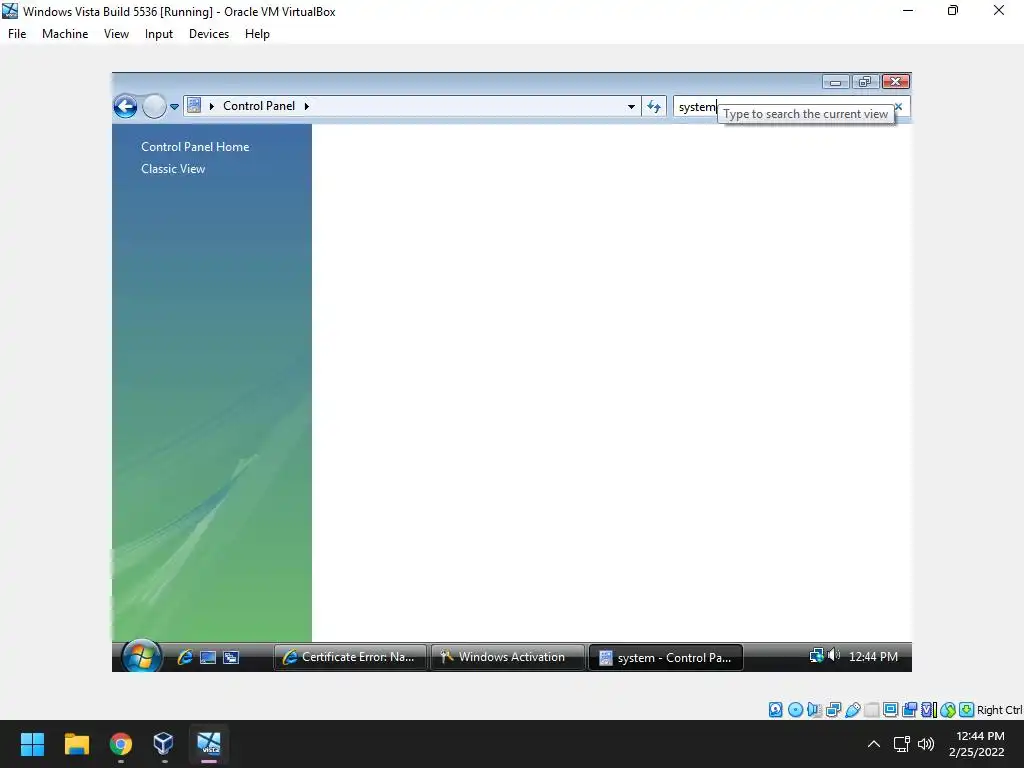Click the VirtualBox window title bar icon

tap(10, 11)
